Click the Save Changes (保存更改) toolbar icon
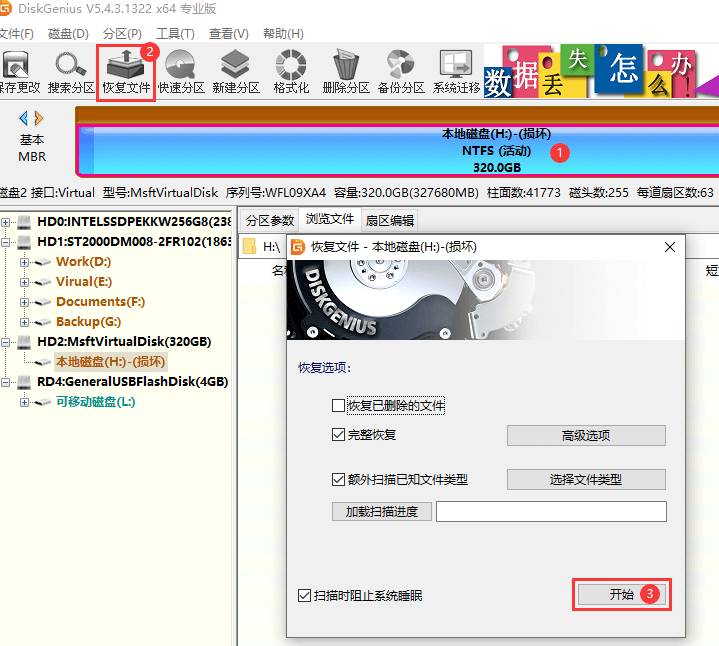 click(x=17, y=72)
